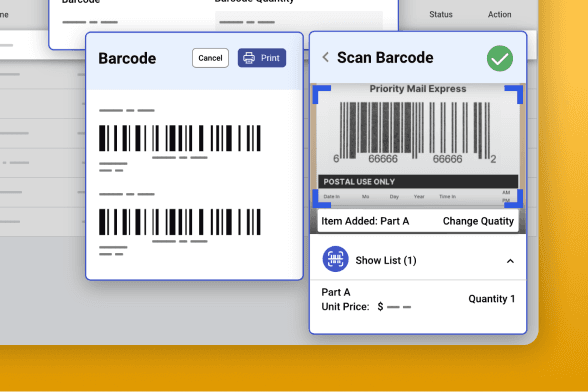
Task: Click the Item Added: Part A banner
Action: click(418, 221)
